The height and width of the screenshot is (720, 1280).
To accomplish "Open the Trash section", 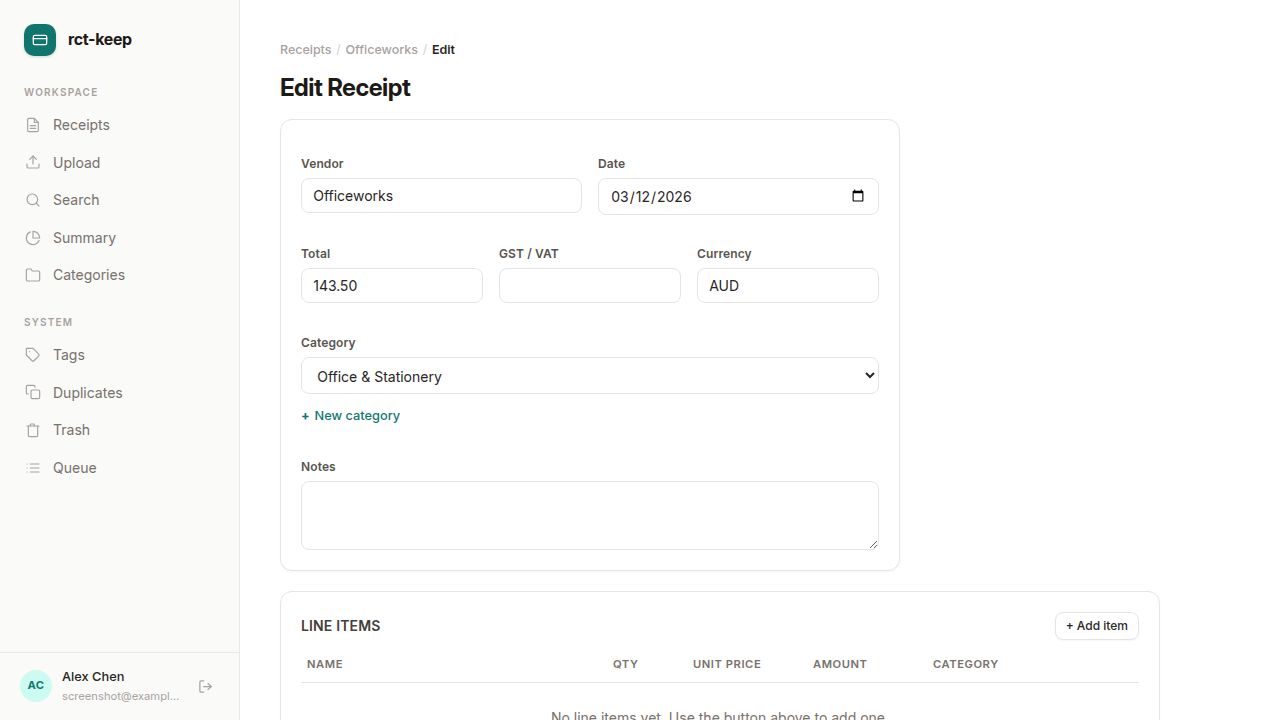I will pos(71,430).
